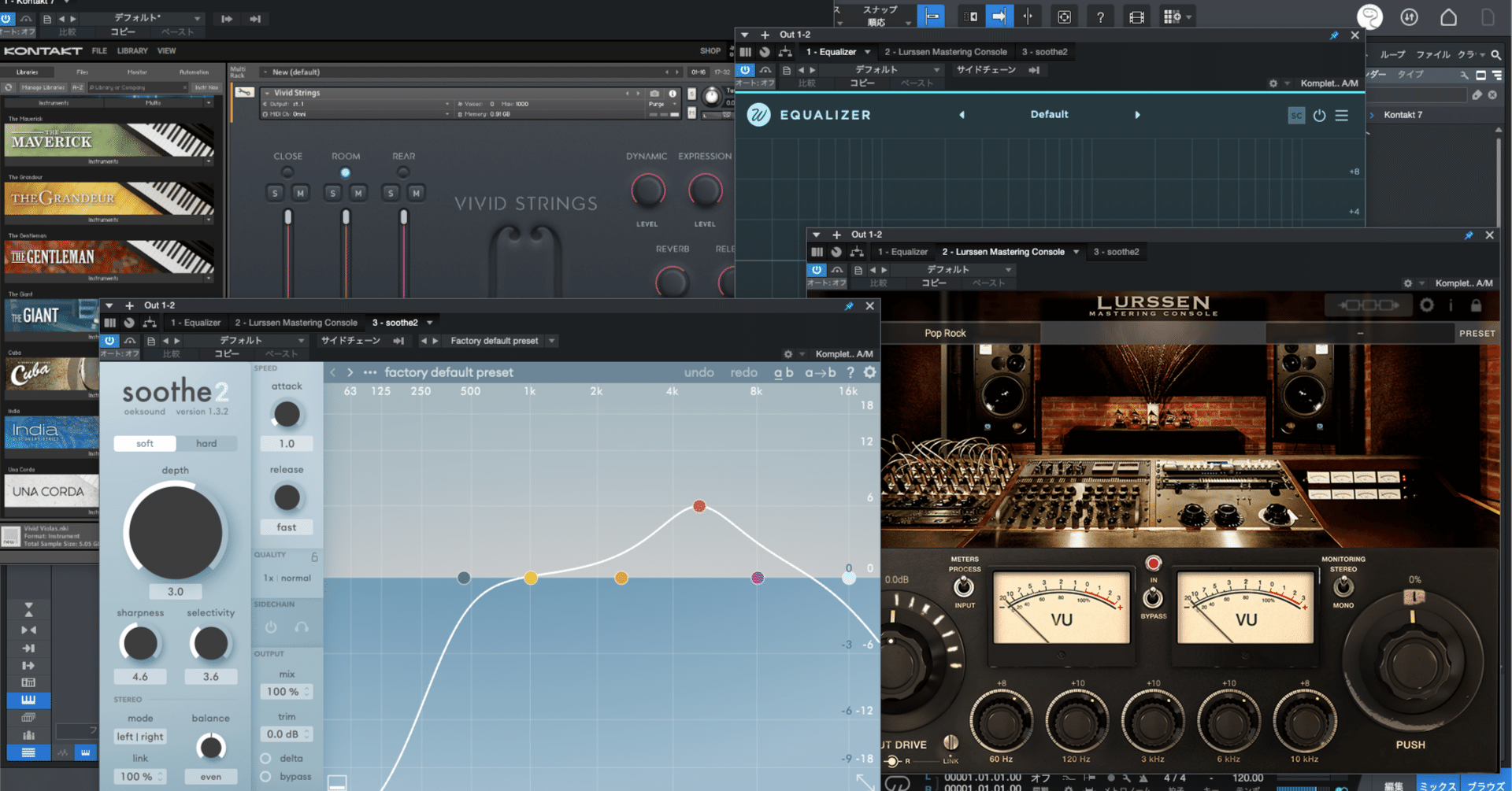
Task: Click soothe2 depth knob
Action: 176,533
